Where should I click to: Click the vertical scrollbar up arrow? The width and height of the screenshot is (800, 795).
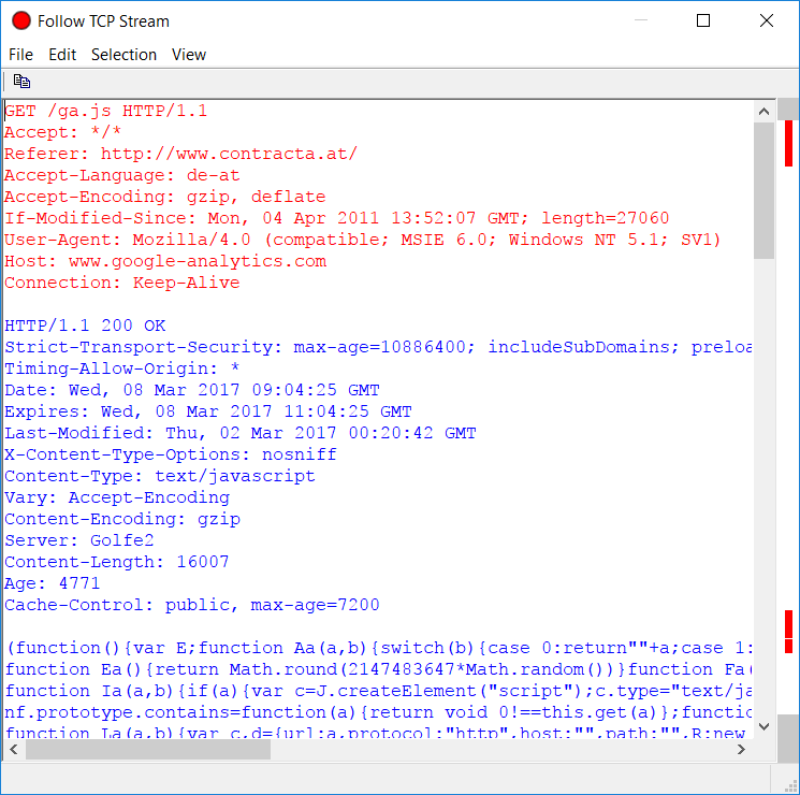click(x=764, y=111)
